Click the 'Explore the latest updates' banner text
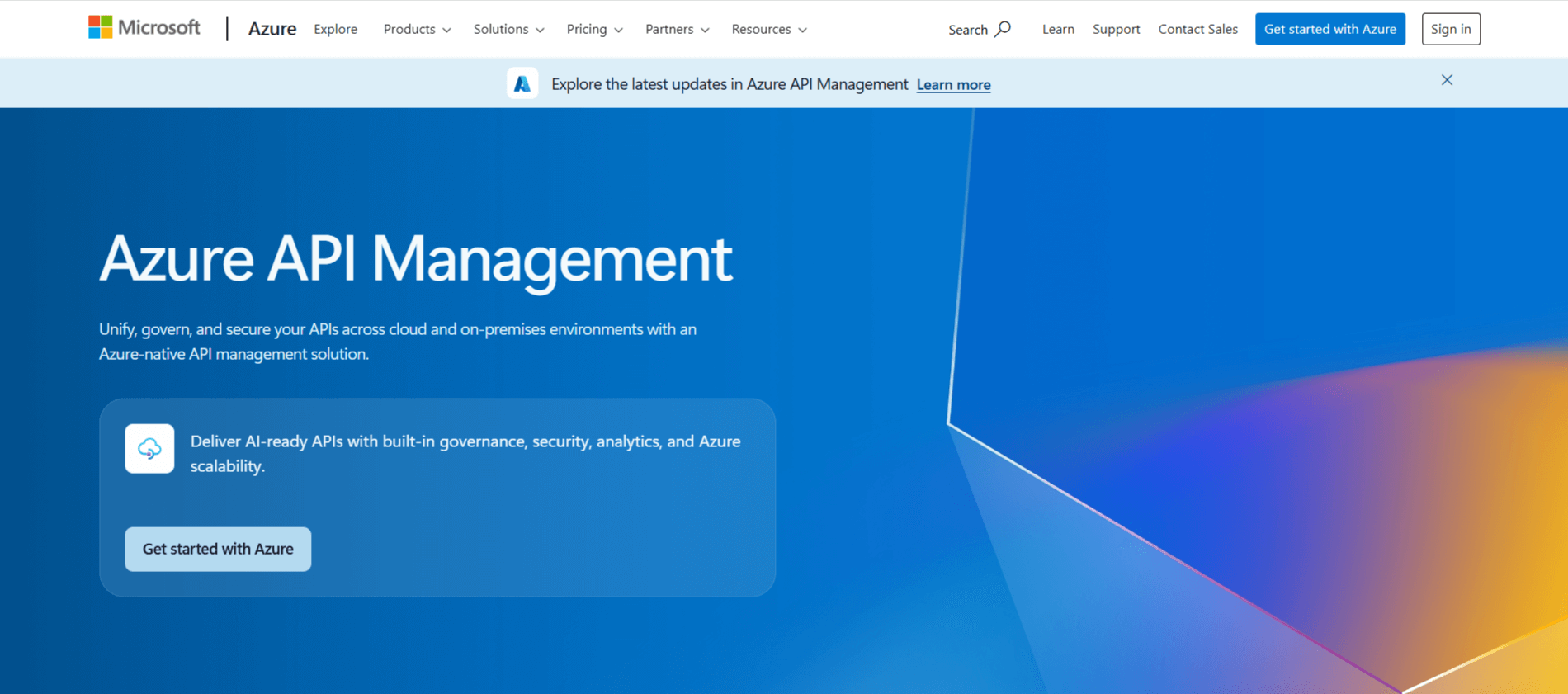1568x694 pixels. pyautogui.click(x=730, y=84)
